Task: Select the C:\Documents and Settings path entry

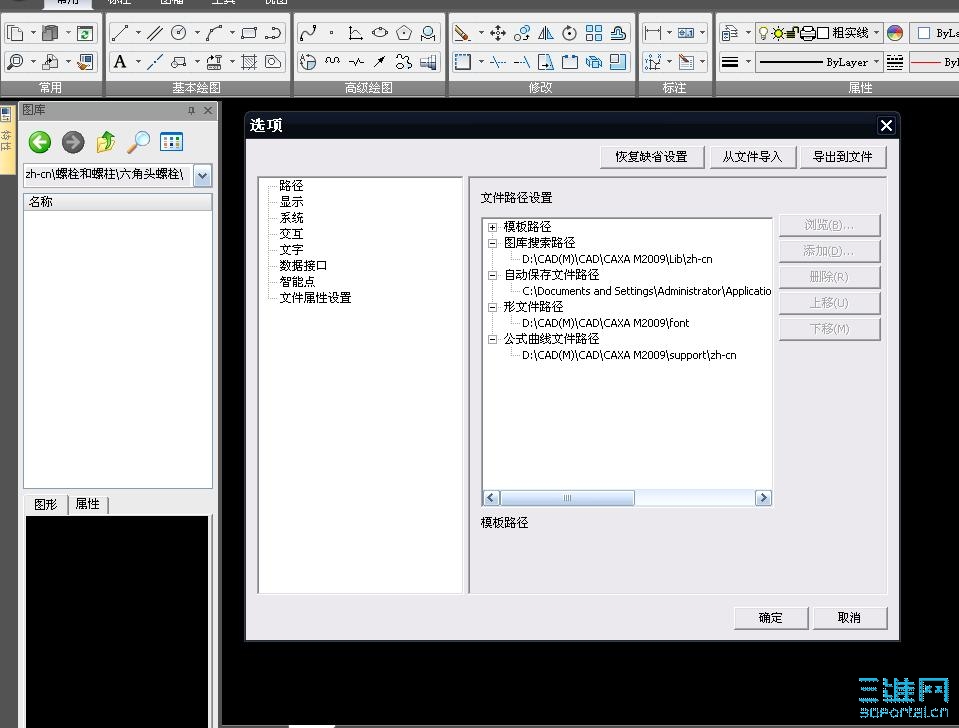Action: coord(646,291)
